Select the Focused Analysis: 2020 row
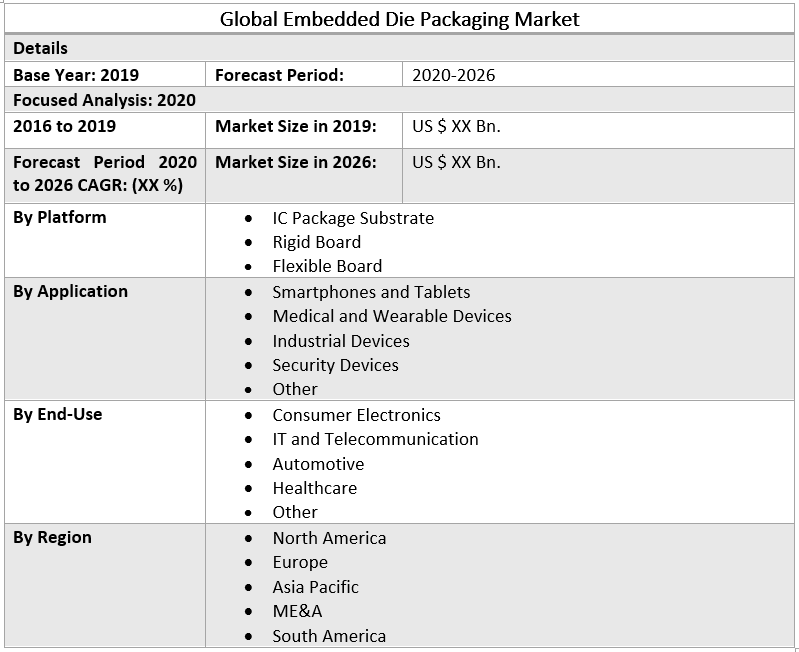Screen dimensions: 799x652 click(x=104, y=100)
